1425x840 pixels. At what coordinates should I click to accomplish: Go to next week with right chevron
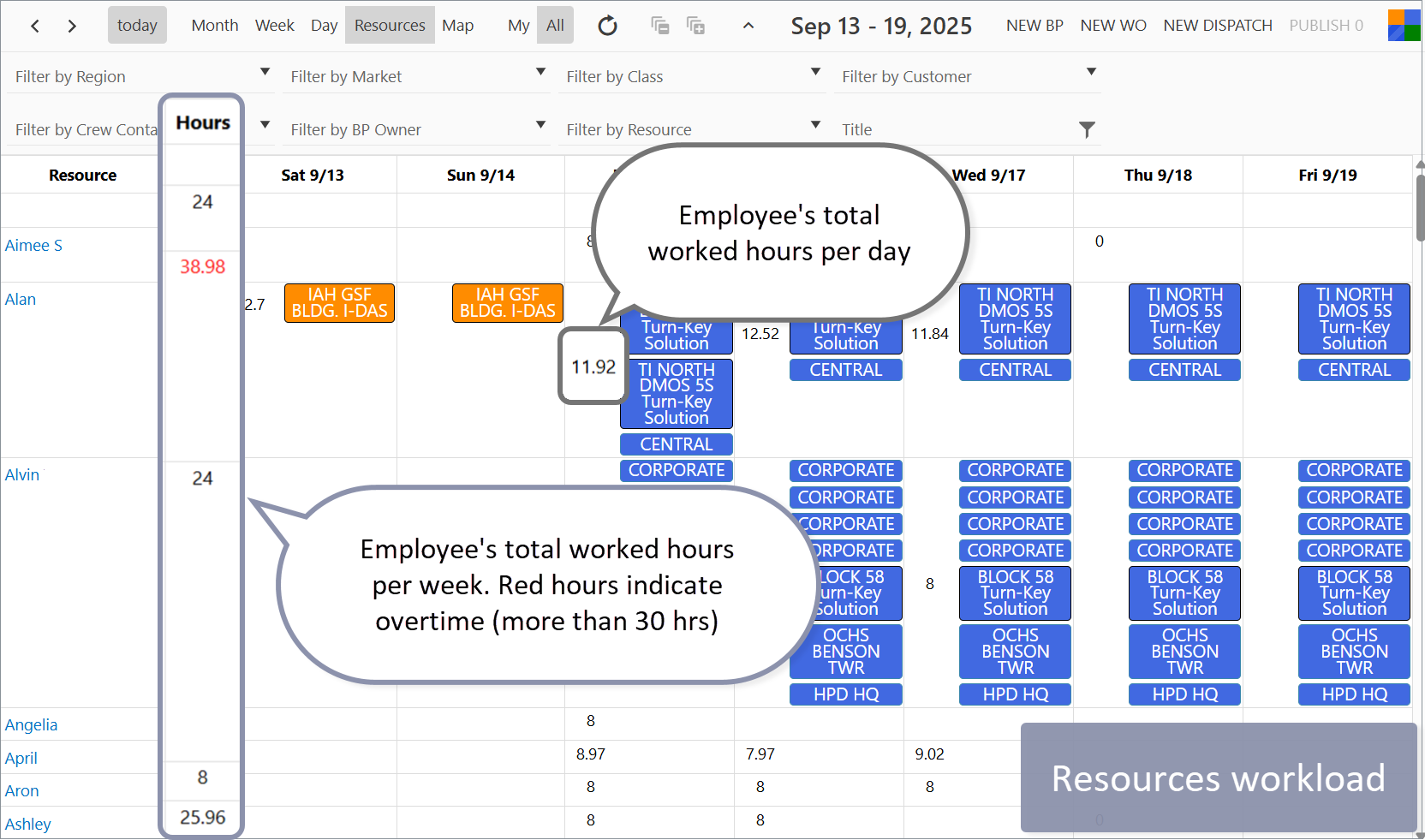tap(72, 26)
